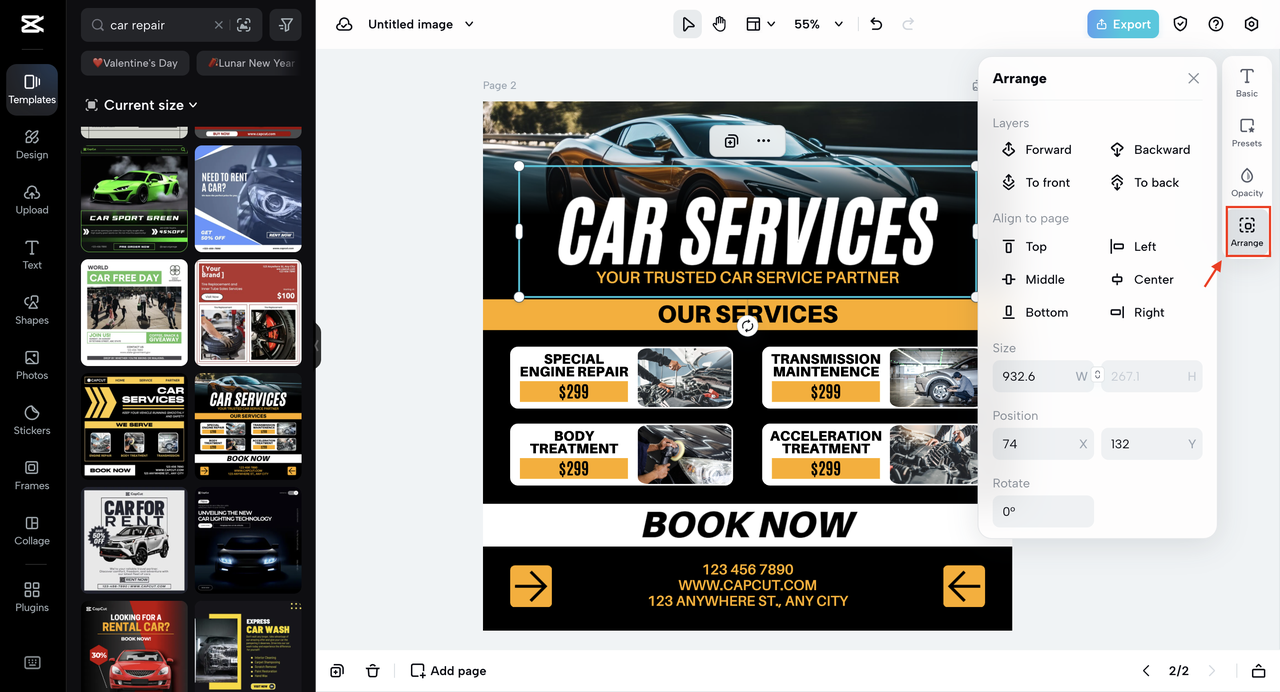Send layer To back
1280x692 pixels.
[x=1145, y=183]
